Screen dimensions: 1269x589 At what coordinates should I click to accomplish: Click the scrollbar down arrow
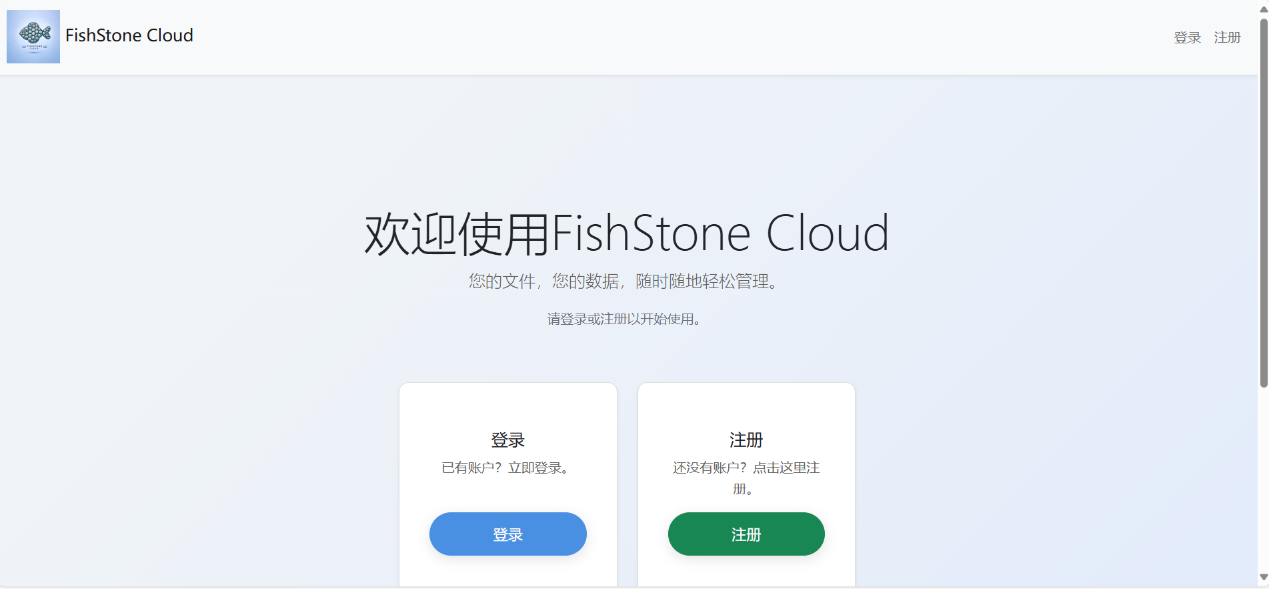point(1263,577)
